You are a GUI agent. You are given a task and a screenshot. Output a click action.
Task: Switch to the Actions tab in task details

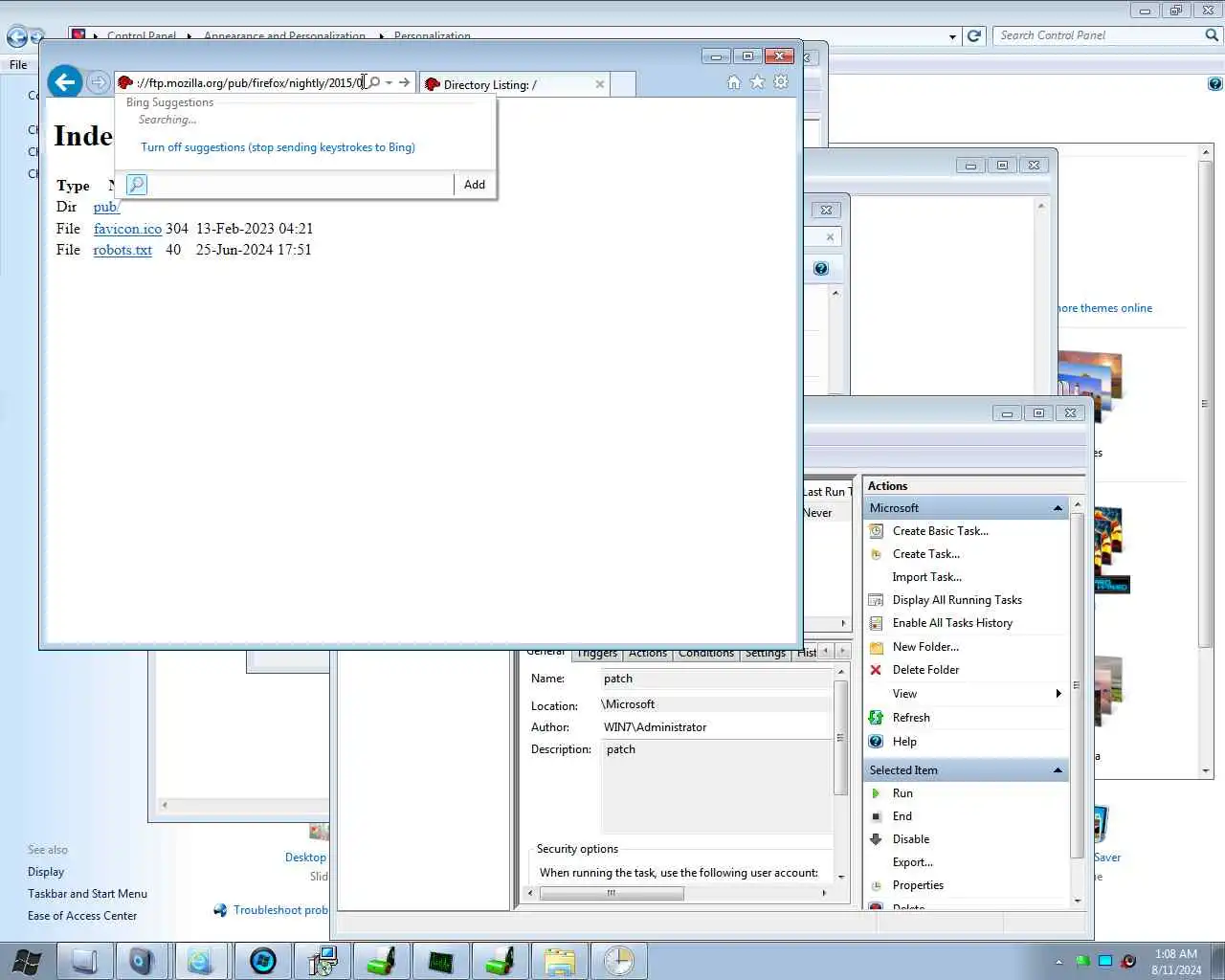tap(647, 654)
